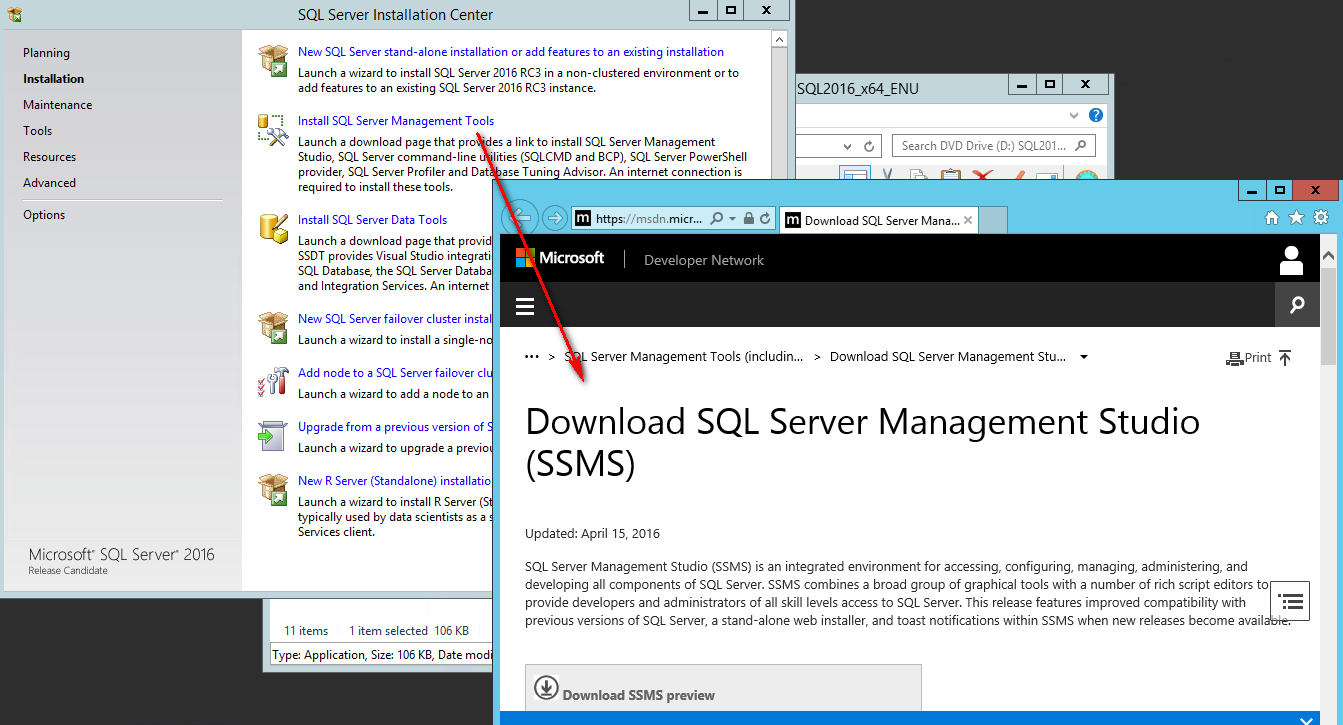Click the Microsoft logo
The image size is (1343, 725).
pos(560,258)
